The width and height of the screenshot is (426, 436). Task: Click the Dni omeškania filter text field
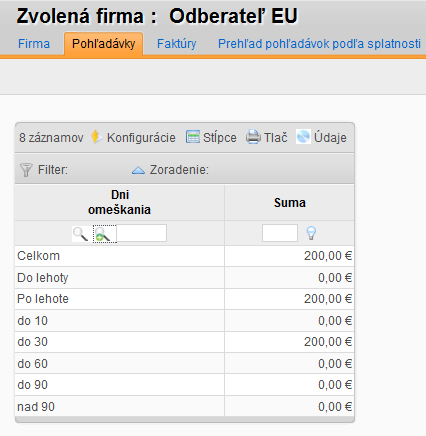tap(142, 233)
